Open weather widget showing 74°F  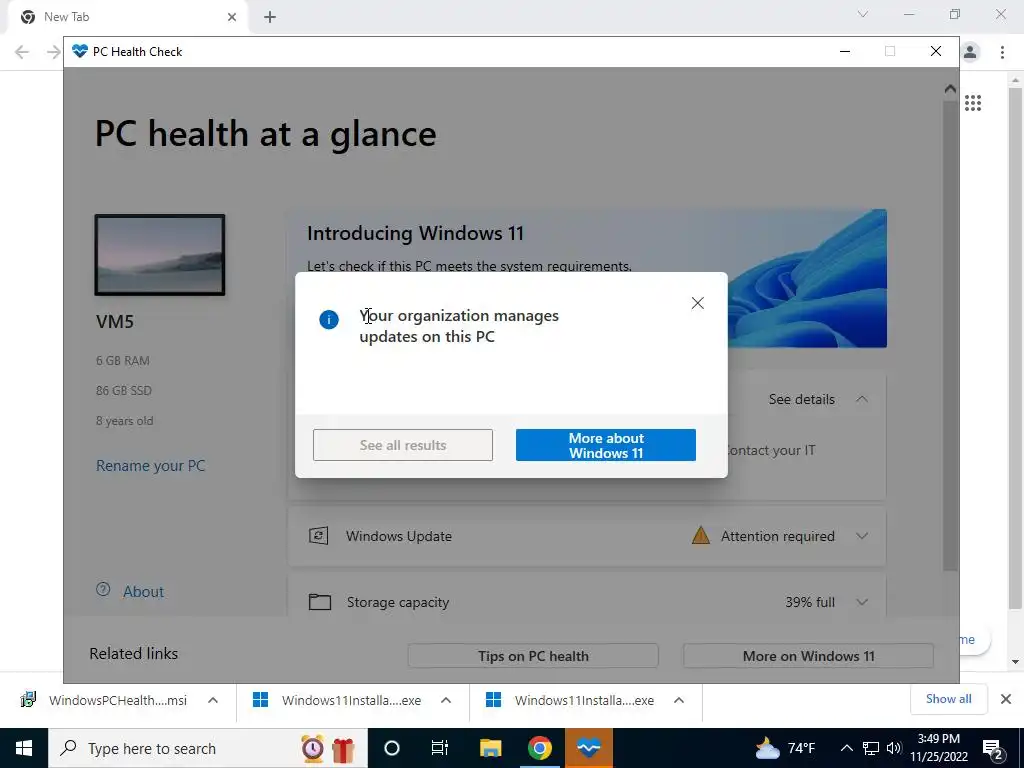786,748
